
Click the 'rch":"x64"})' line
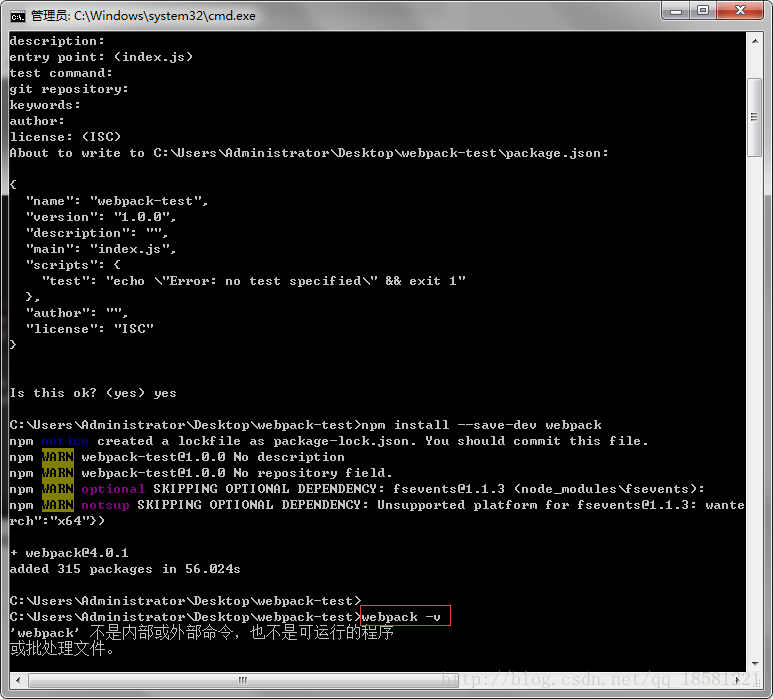[57, 521]
